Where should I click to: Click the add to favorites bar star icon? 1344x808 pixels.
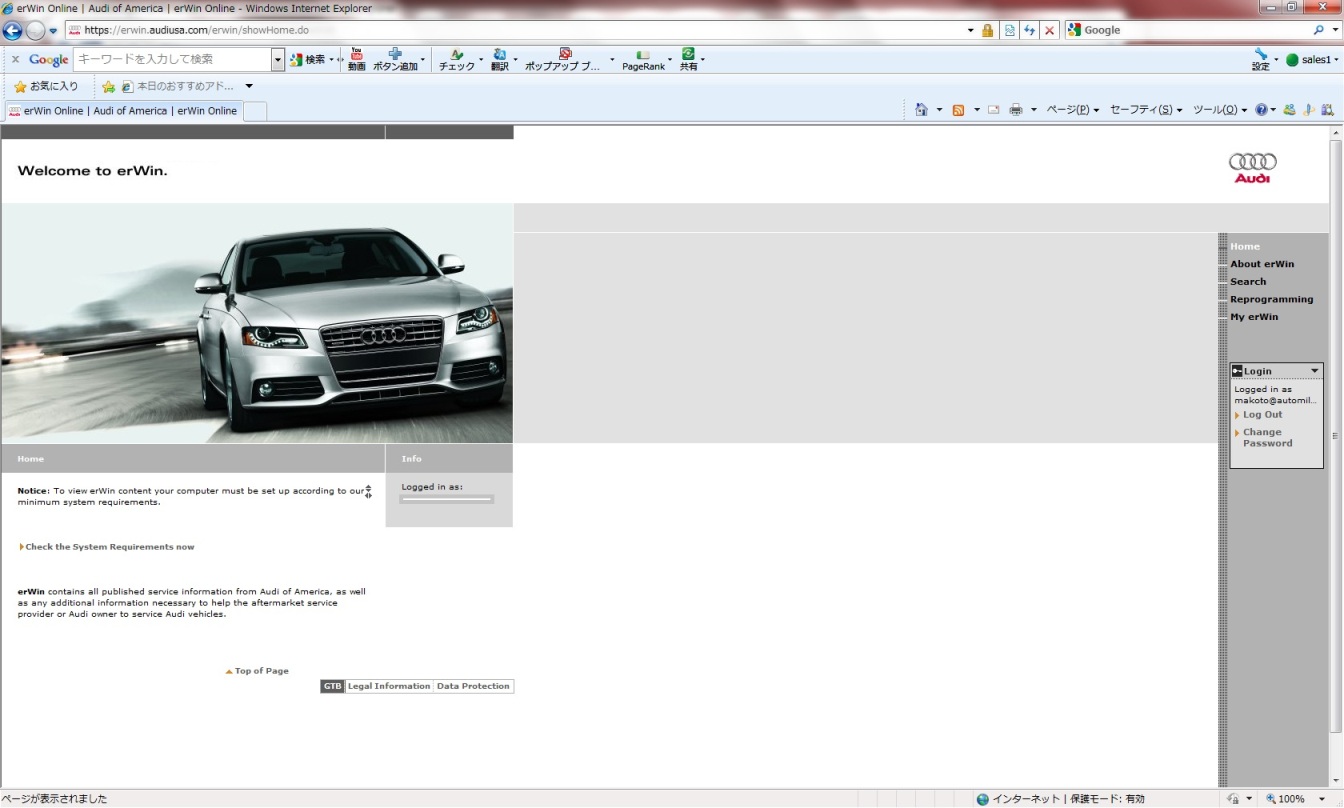pyautogui.click(x=108, y=87)
